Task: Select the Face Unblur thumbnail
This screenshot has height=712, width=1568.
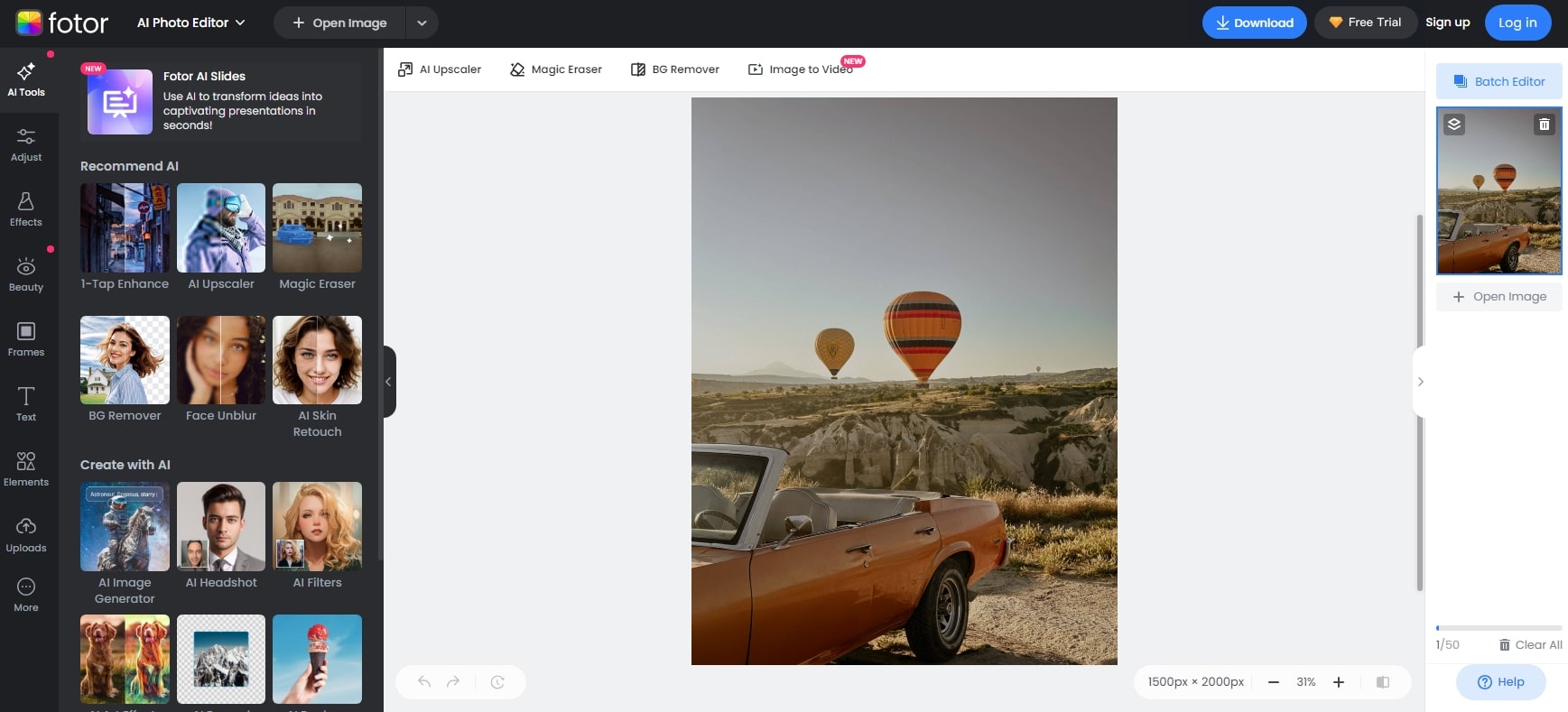Action: 221,360
